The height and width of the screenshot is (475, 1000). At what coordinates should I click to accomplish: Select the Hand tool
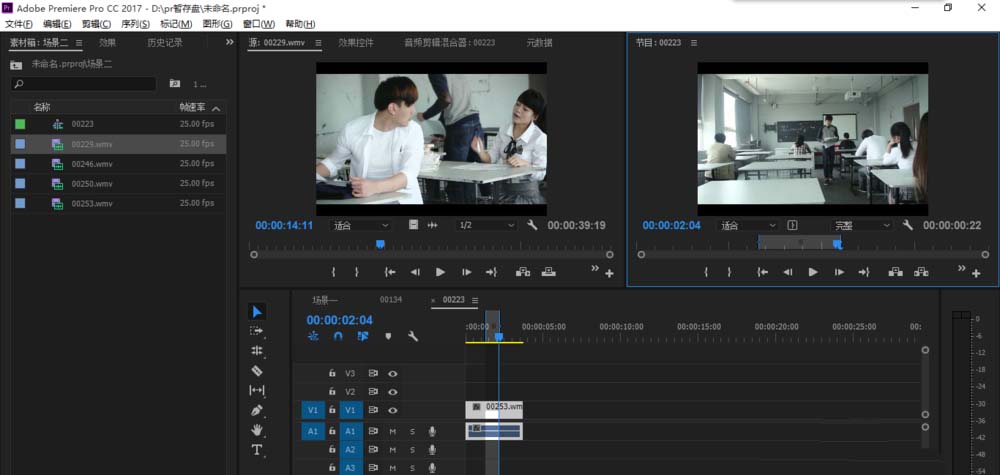click(257, 430)
